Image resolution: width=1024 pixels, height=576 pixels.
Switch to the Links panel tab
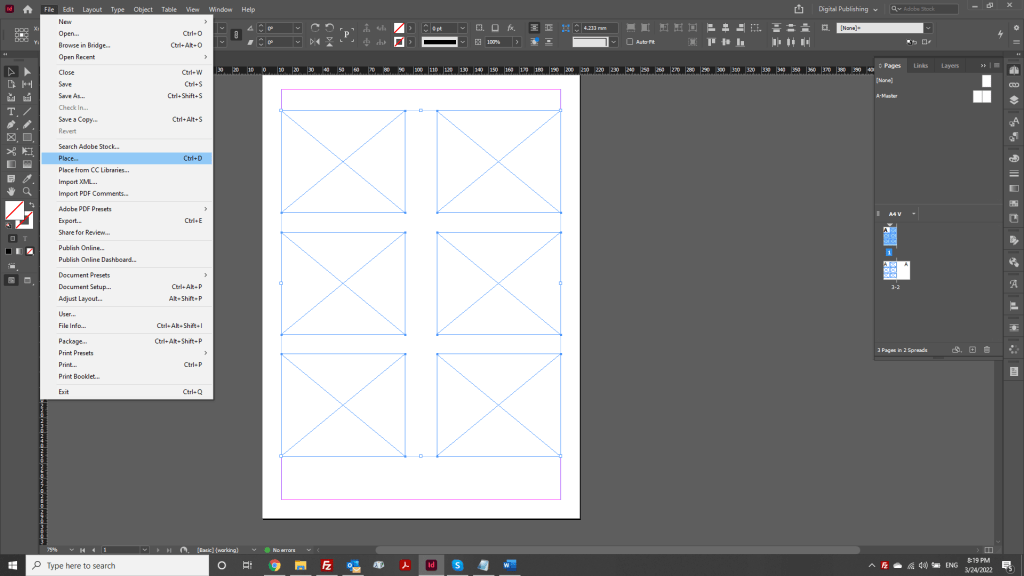[x=919, y=65]
